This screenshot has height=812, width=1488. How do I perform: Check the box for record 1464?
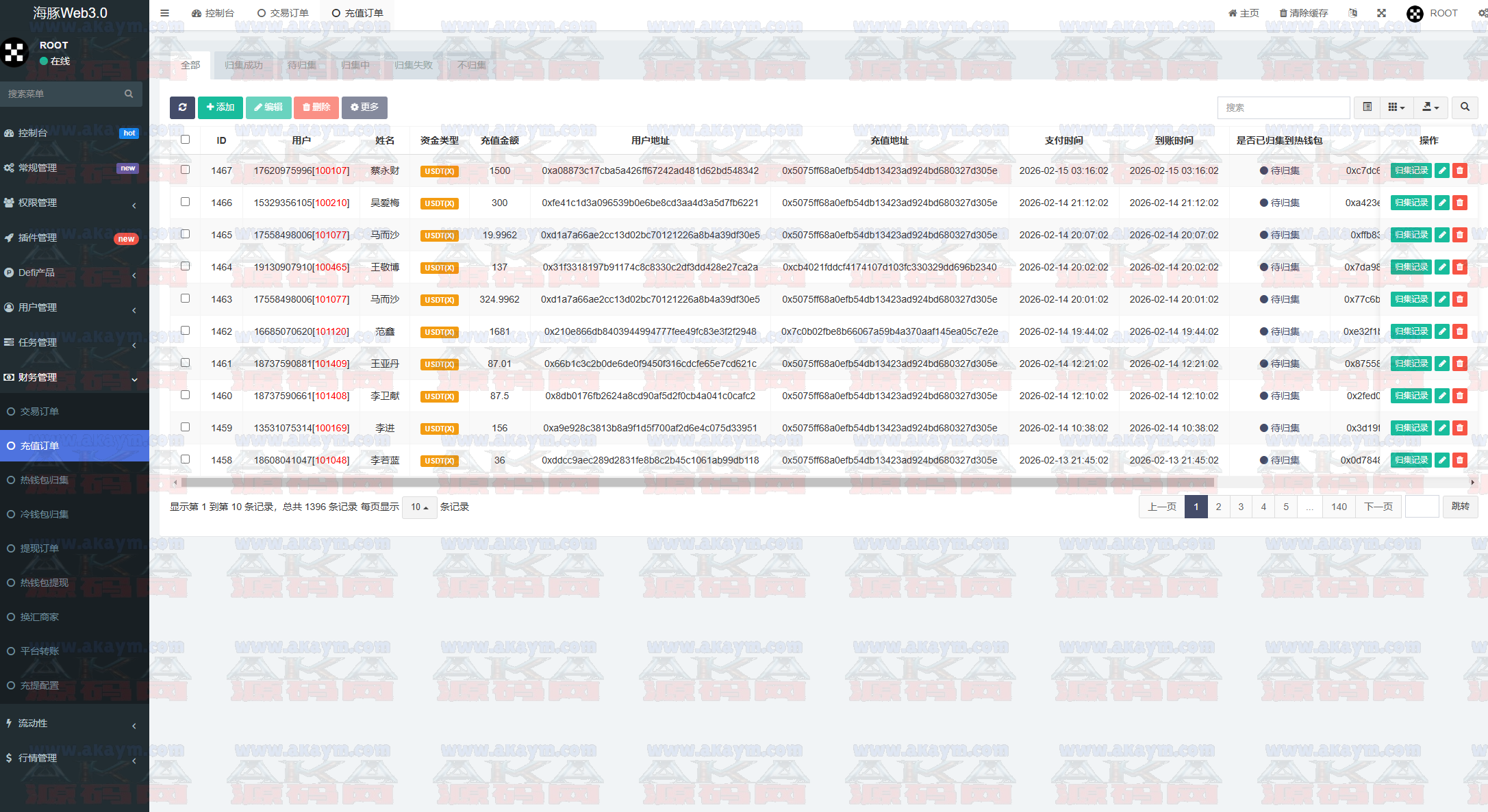(185, 266)
